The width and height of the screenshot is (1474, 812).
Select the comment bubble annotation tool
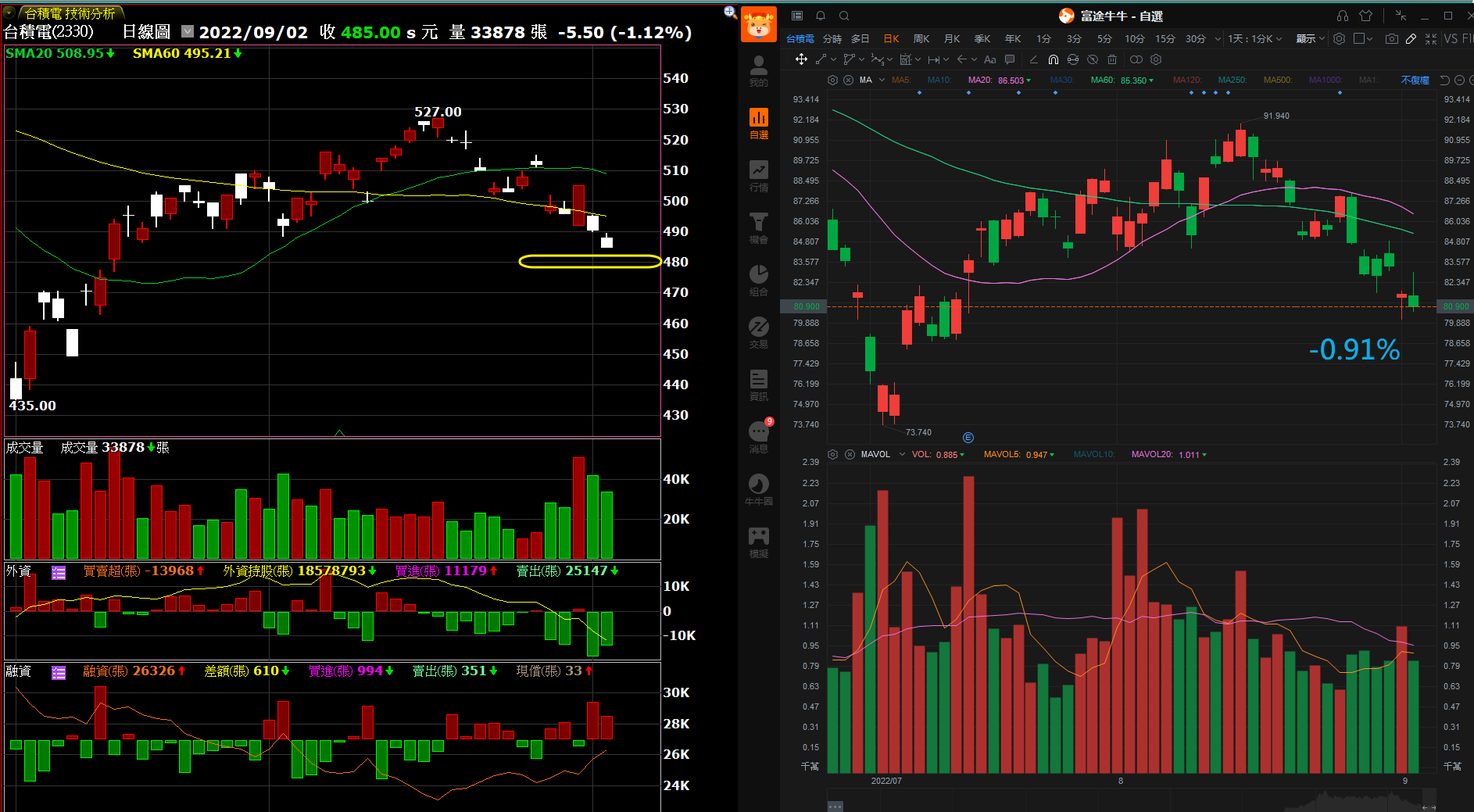[x=1010, y=59]
